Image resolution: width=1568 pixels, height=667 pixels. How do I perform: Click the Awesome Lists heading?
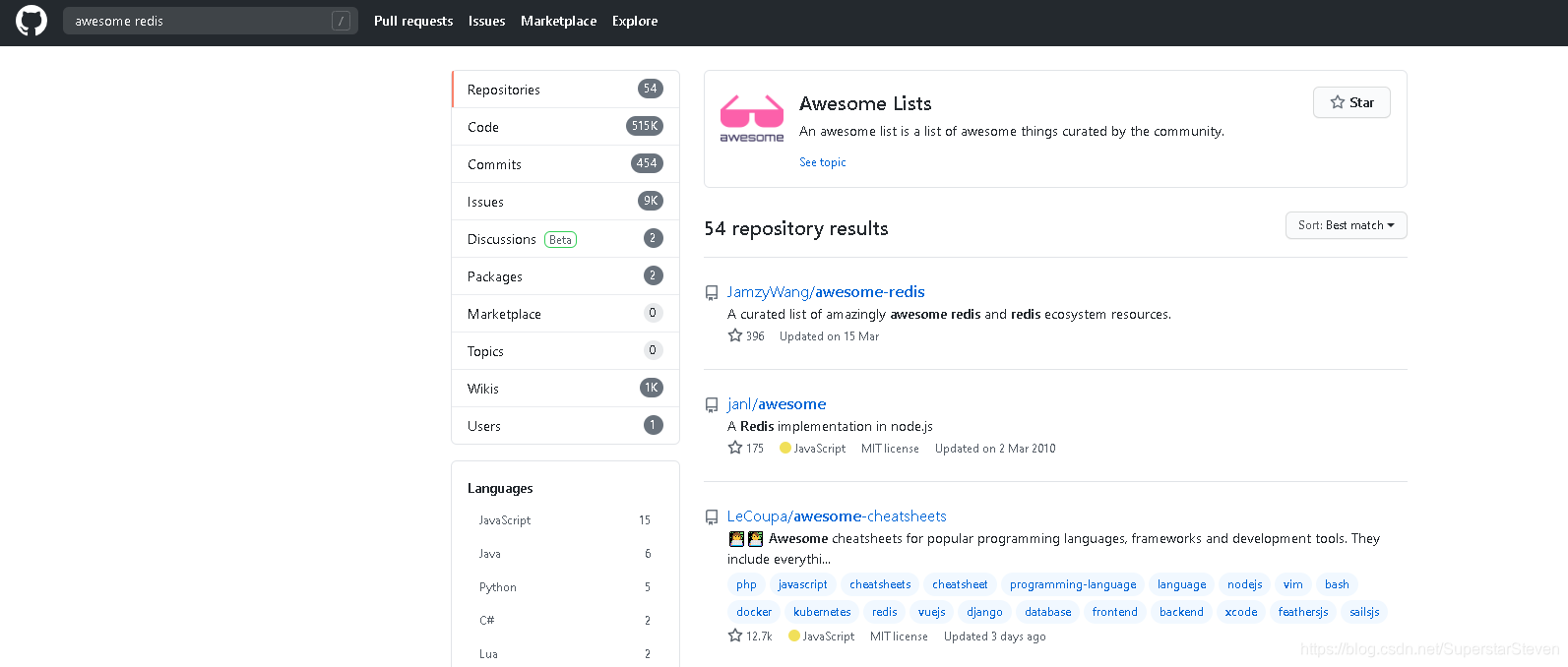865,103
